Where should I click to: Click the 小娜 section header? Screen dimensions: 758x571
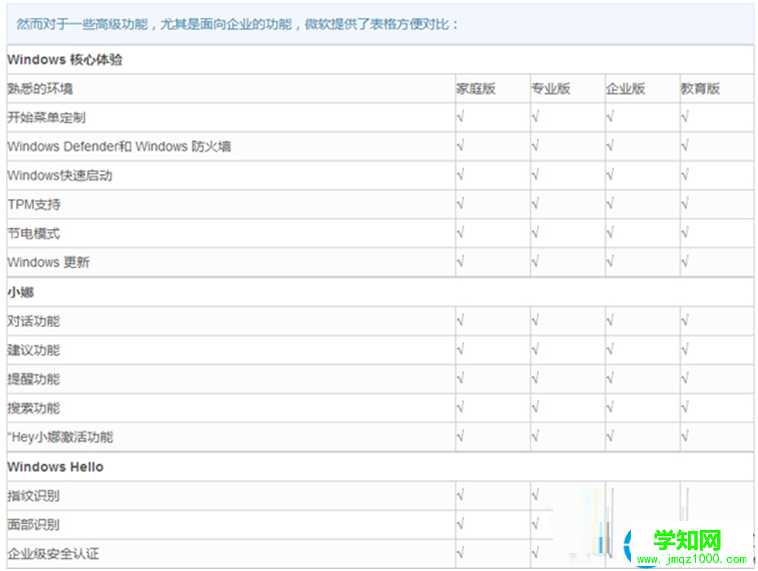coord(21,292)
